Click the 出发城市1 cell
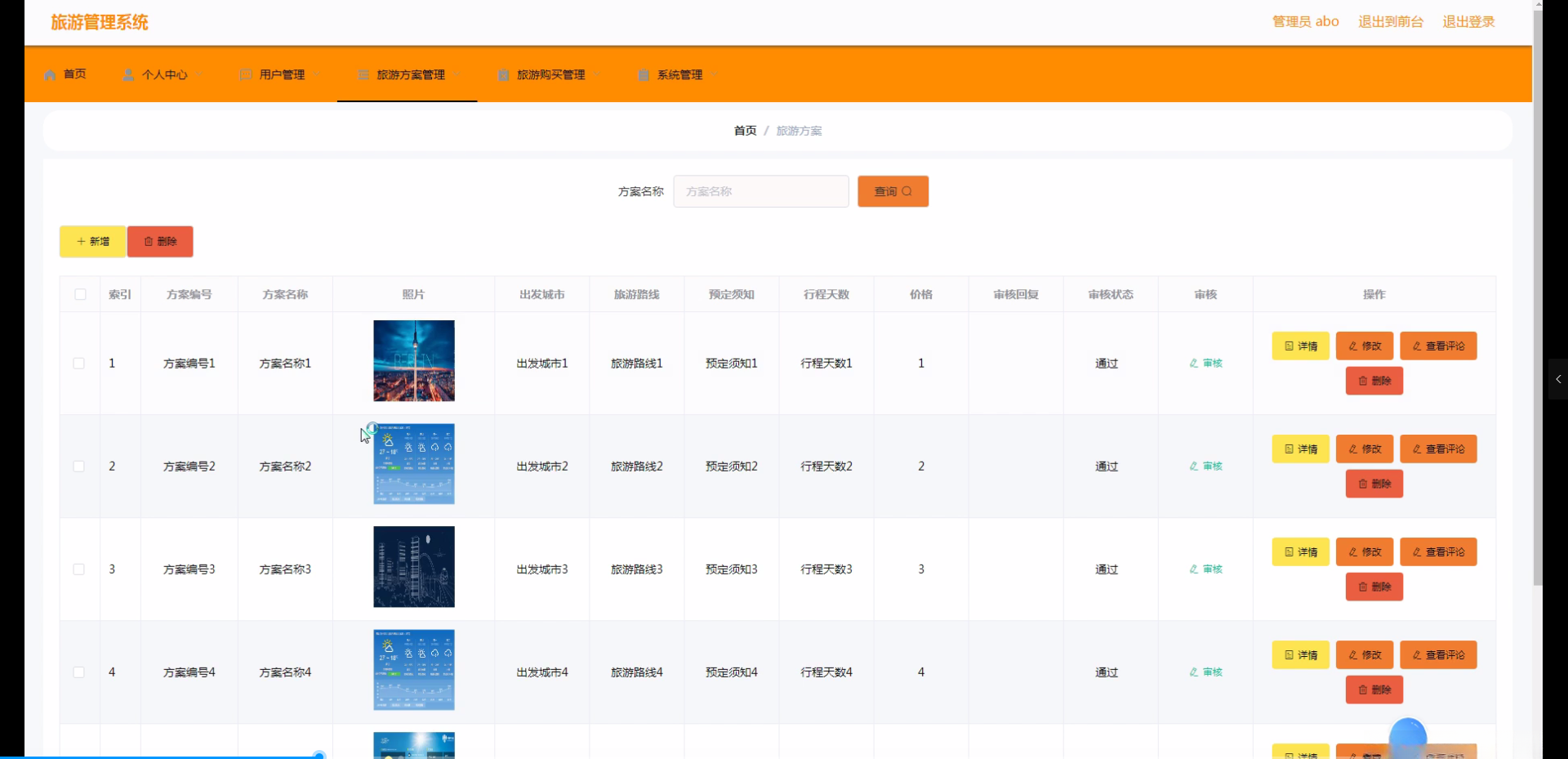 point(542,364)
